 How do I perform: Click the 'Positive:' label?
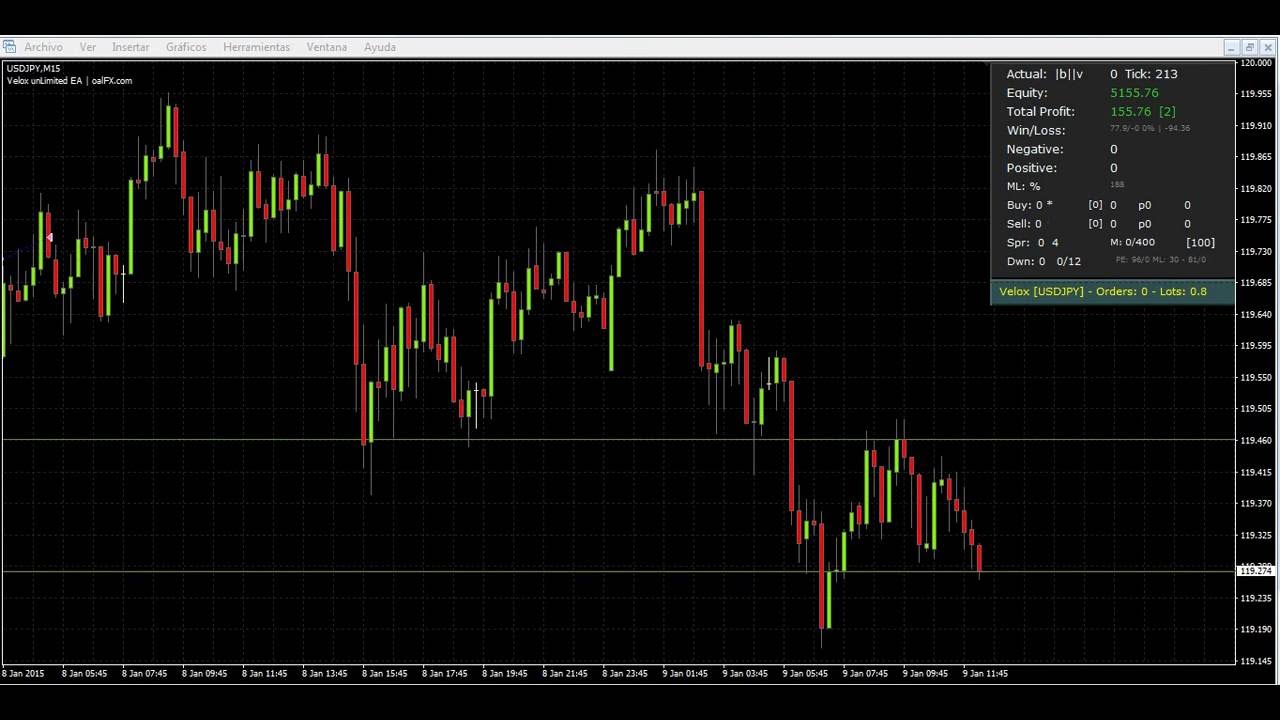tap(1032, 168)
